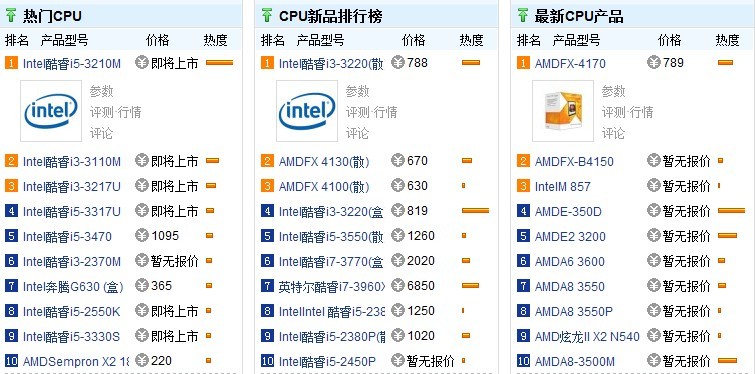Open Intel酷睿i5-3210M product link
The height and width of the screenshot is (374, 755).
pos(72,64)
